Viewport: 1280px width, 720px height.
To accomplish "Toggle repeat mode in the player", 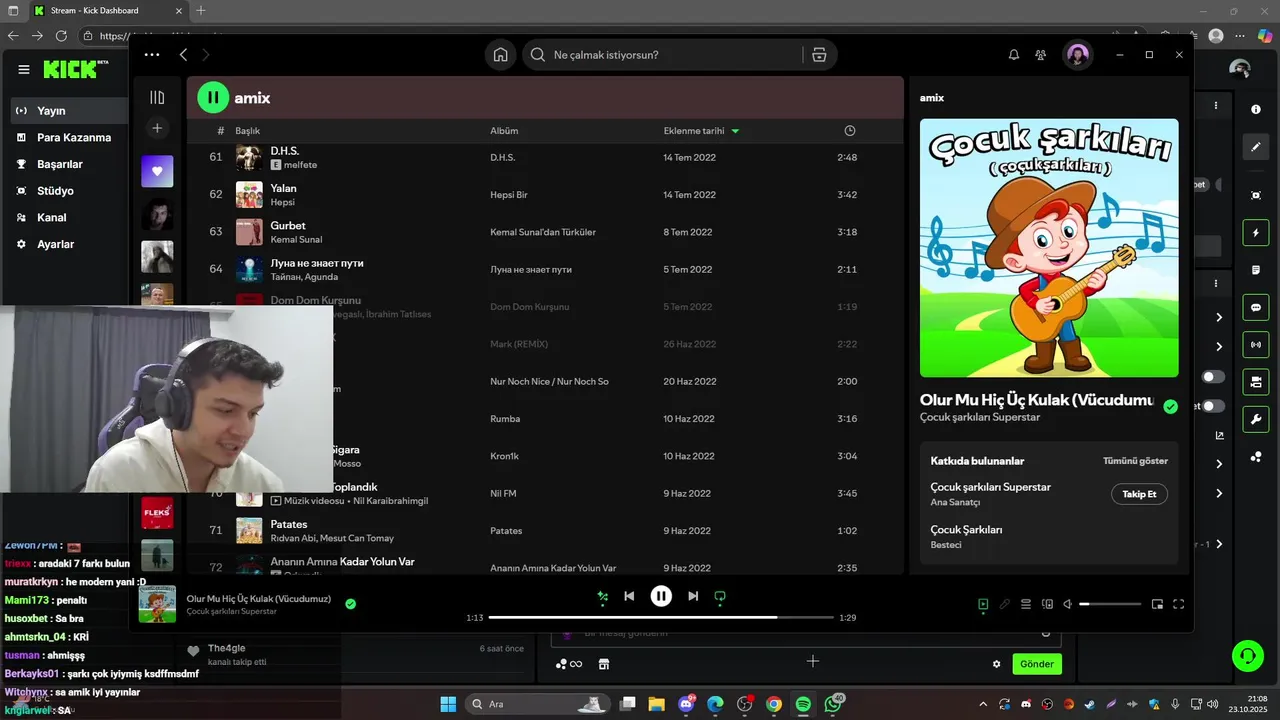I will click(719, 596).
